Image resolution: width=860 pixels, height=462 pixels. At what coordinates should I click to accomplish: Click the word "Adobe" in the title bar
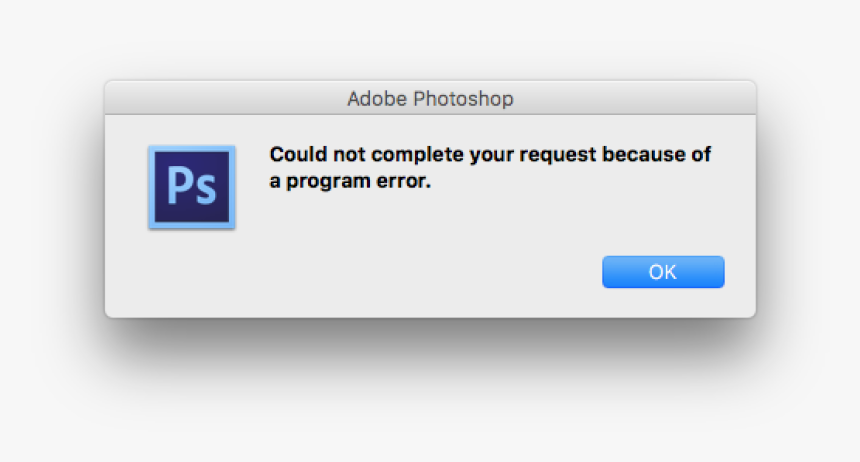pyautogui.click(x=371, y=99)
